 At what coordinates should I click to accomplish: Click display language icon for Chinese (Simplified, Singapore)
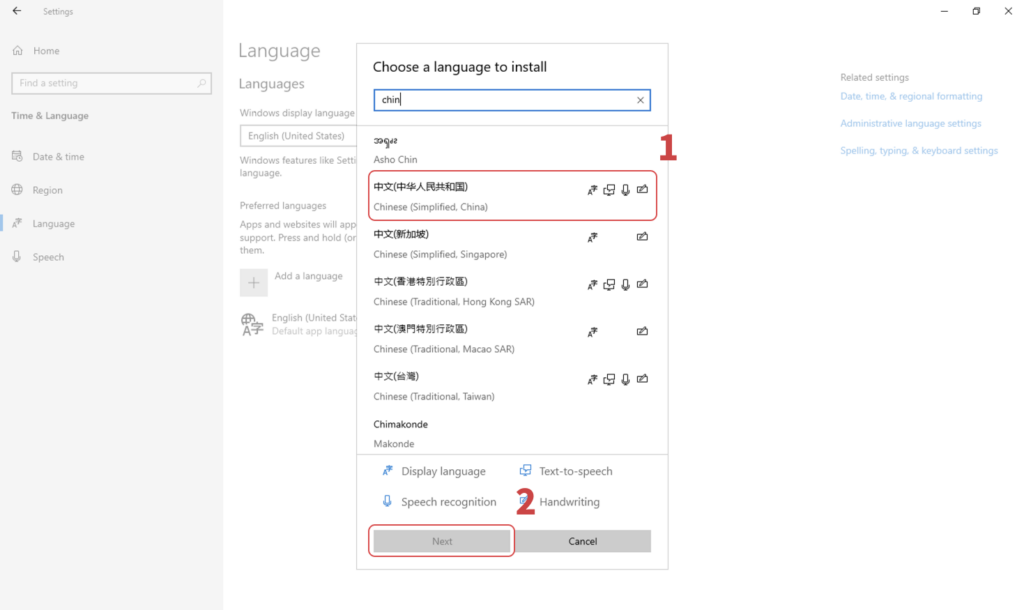[592, 237]
